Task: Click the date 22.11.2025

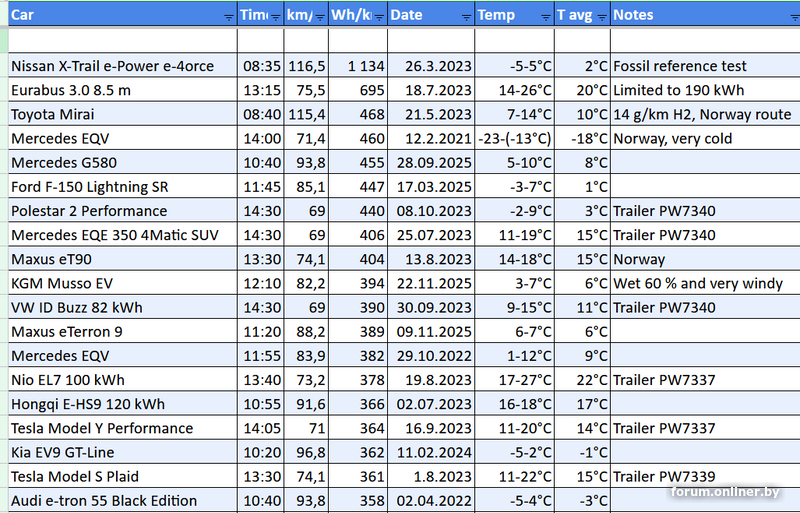Action: coord(431,283)
